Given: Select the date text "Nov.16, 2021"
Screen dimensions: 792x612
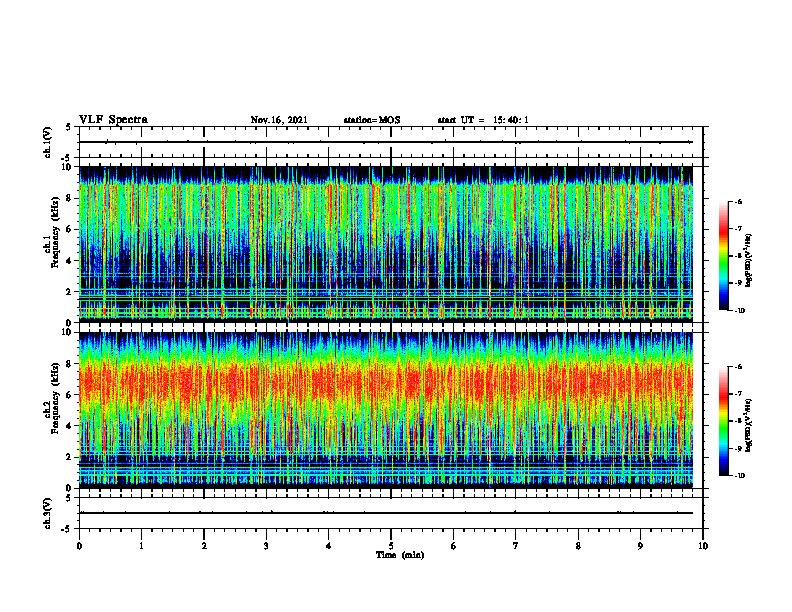Looking at the screenshot, I should [279, 120].
